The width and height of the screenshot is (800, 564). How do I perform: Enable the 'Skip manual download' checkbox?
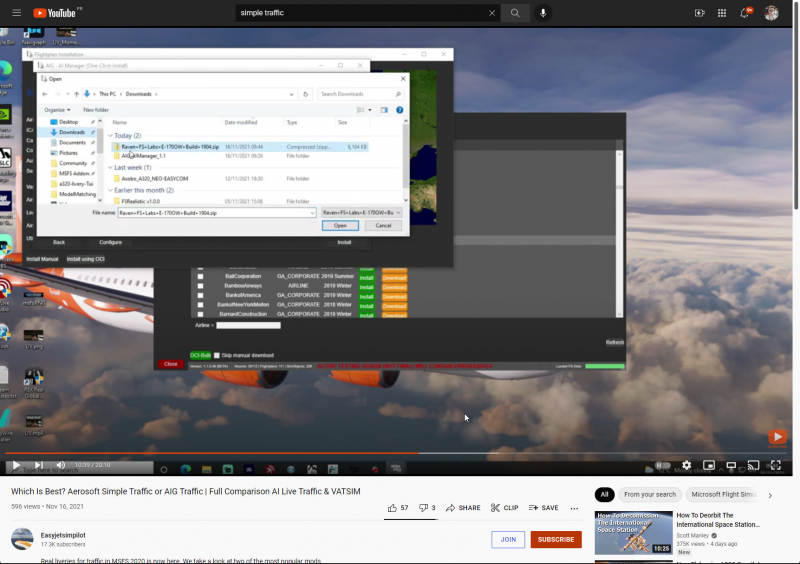[x=217, y=356]
